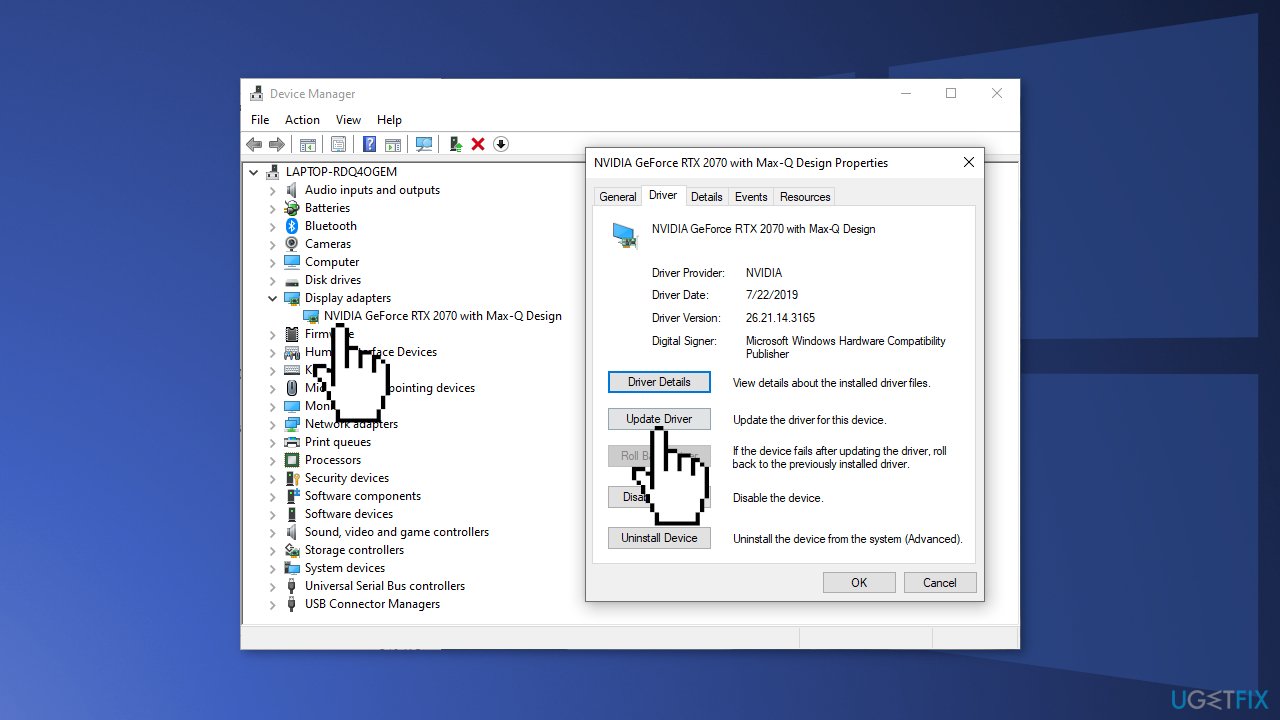The height and width of the screenshot is (720, 1280).
Task: Click the Update driver toolbar icon
Action: pos(455,144)
